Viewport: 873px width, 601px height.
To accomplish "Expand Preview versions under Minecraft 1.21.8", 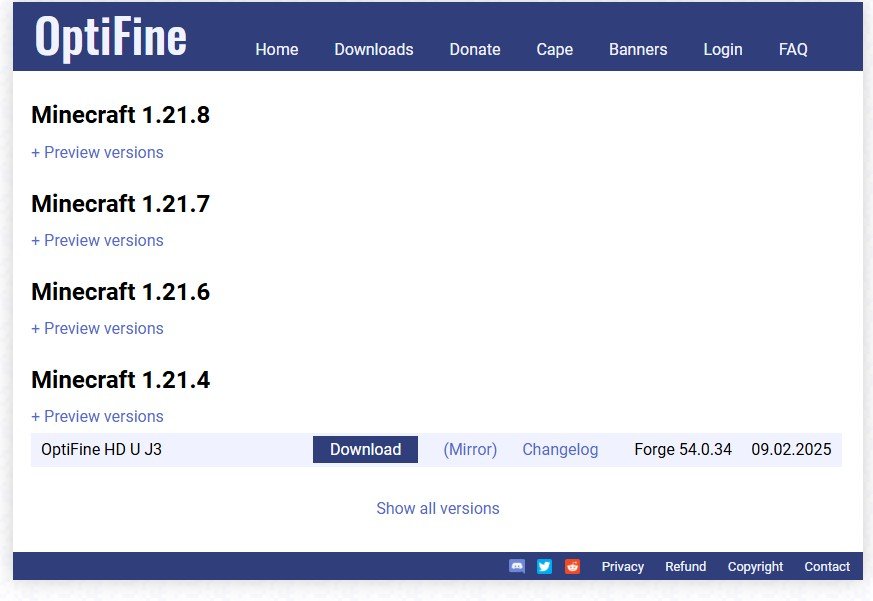I will [x=97, y=153].
